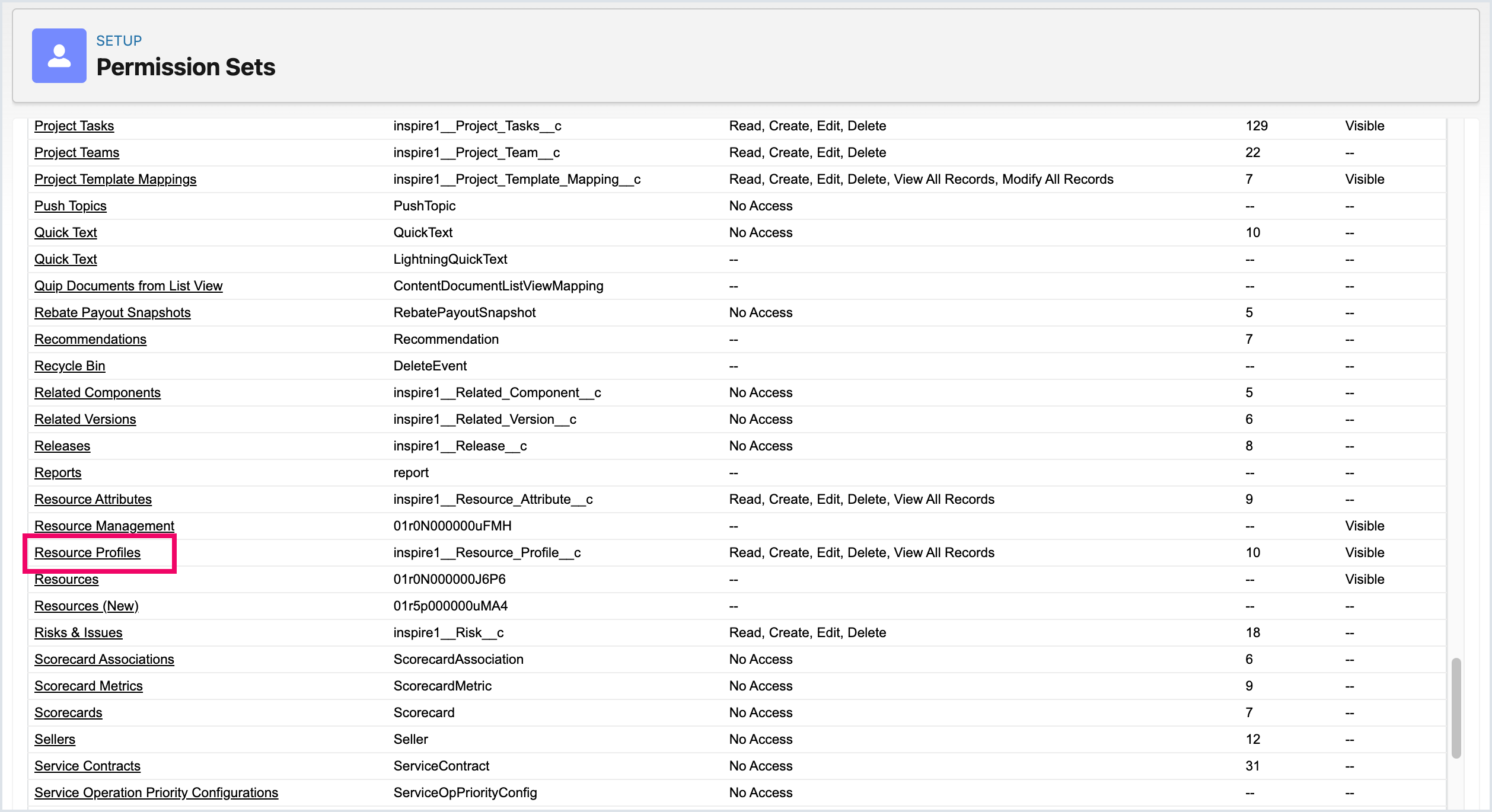Click Risks & Issues permissions text
The height and width of the screenshot is (812, 1492).
coord(807,632)
